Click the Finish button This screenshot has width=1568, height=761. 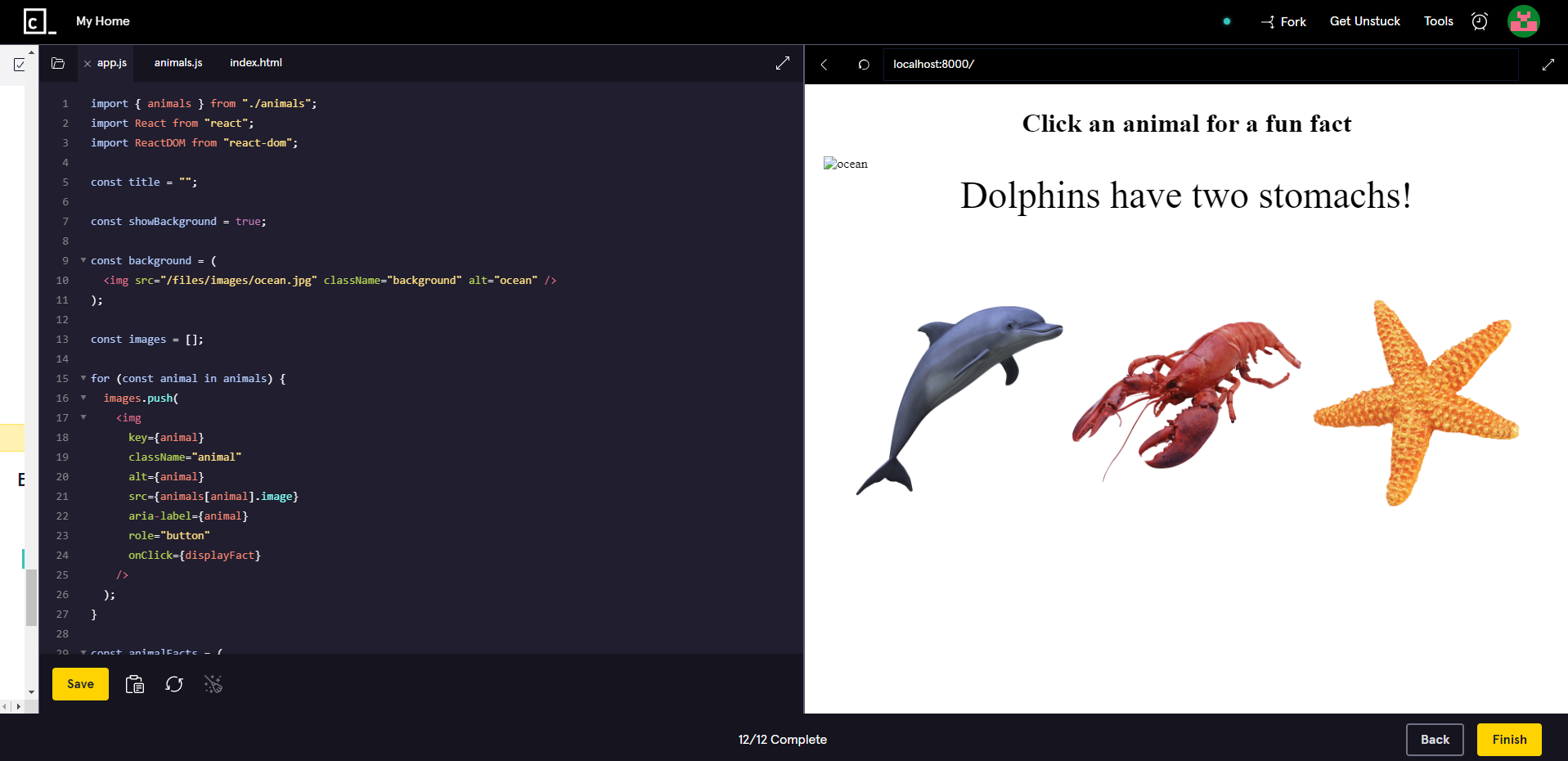(1508, 739)
